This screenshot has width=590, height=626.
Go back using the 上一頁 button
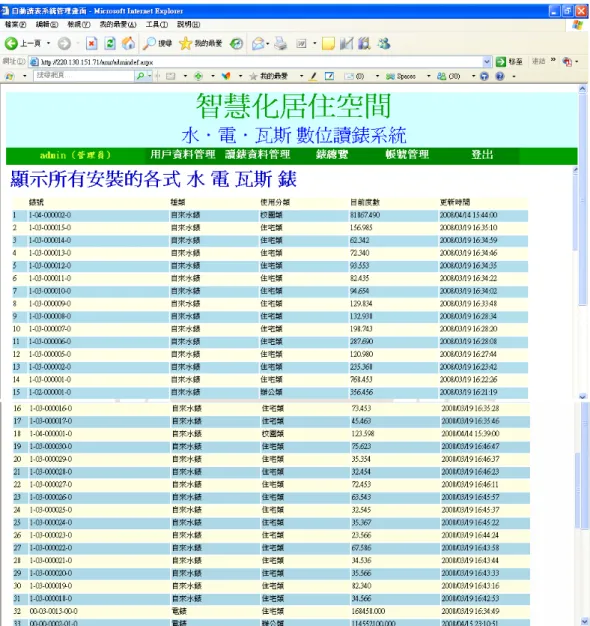click(22, 44)
